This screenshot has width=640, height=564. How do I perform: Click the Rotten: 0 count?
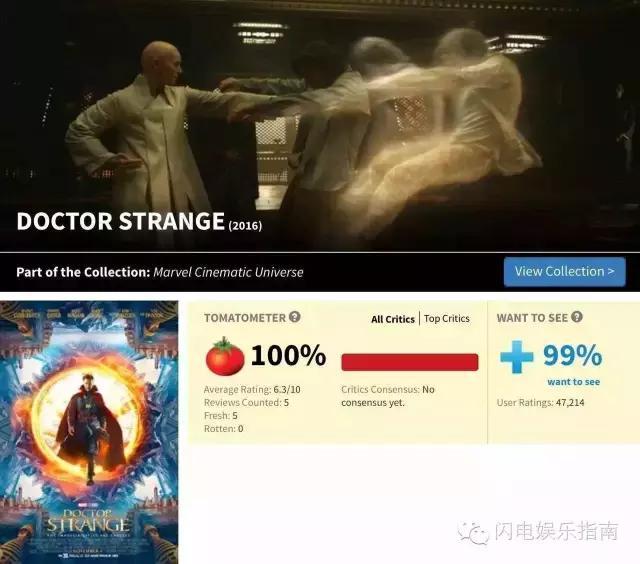click(x=224, y=429)
